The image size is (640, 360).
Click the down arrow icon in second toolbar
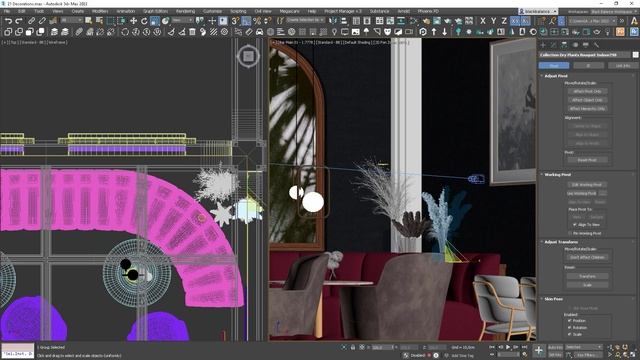(444, 32)
